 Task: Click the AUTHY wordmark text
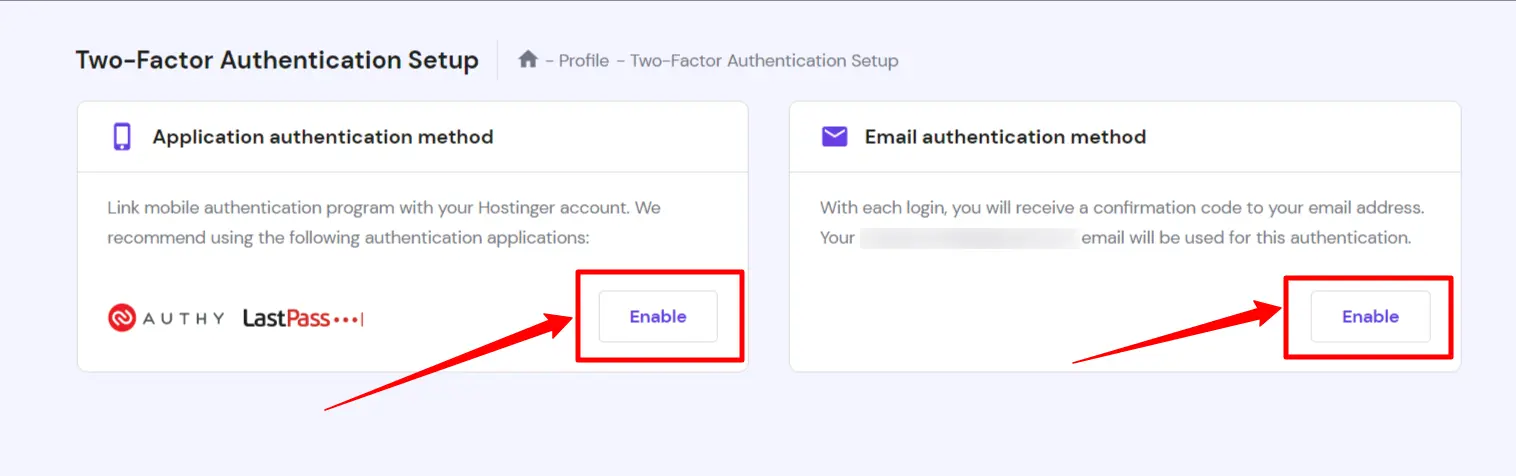[183, 318]
